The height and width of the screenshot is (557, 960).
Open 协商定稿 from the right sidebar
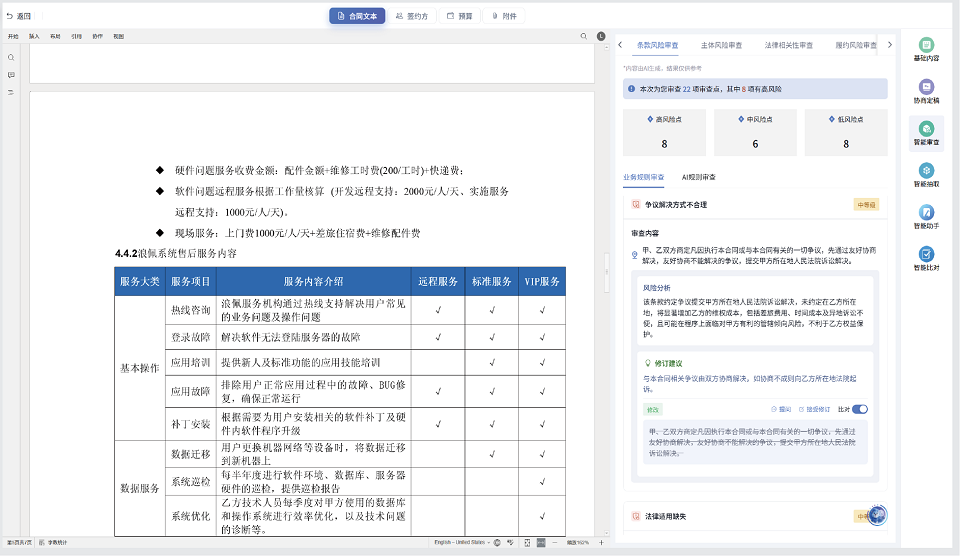pyautogui.click(x=926, y=92)
